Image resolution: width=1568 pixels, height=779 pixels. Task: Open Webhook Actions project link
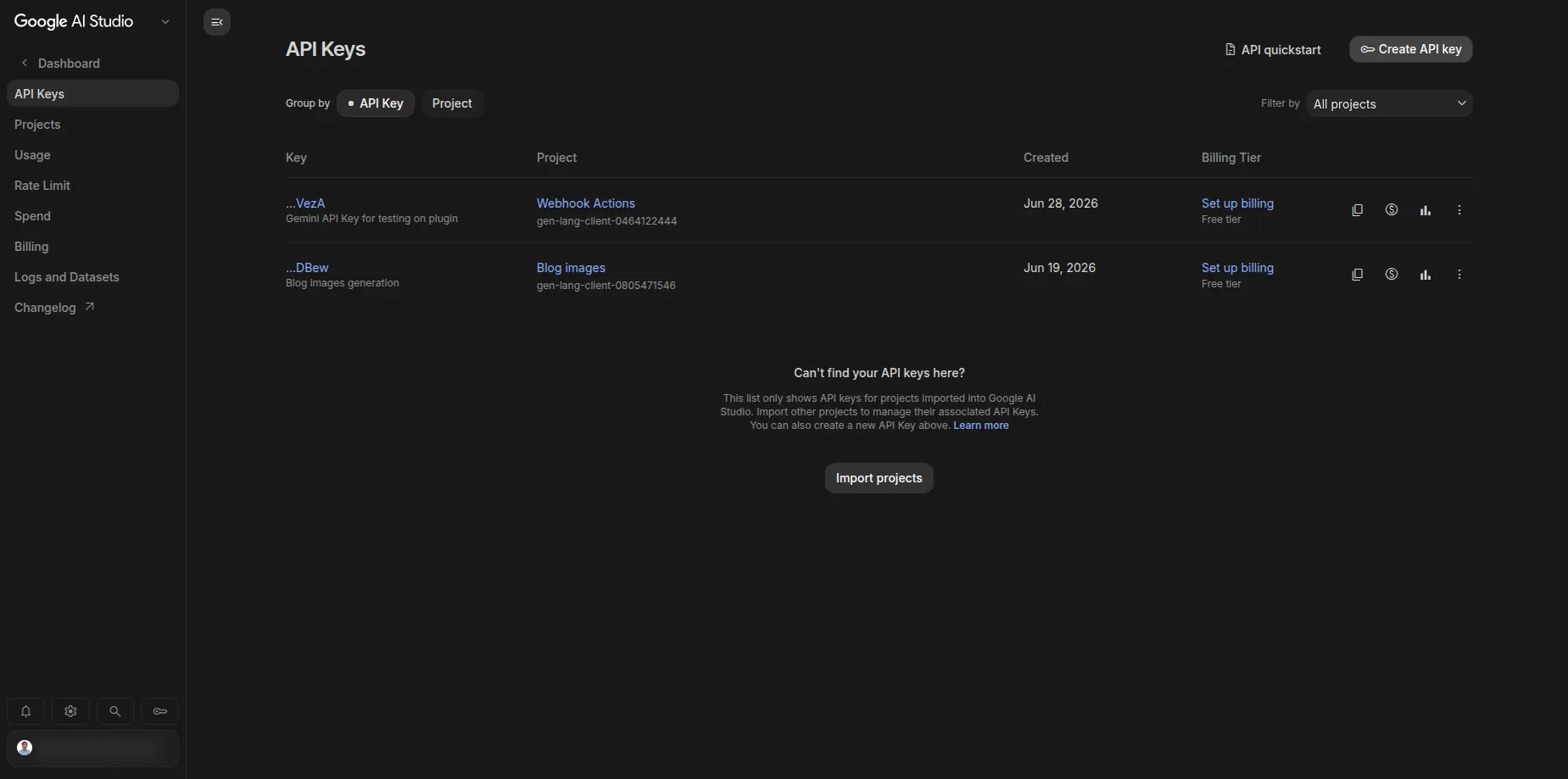click(x=586, y=203)
